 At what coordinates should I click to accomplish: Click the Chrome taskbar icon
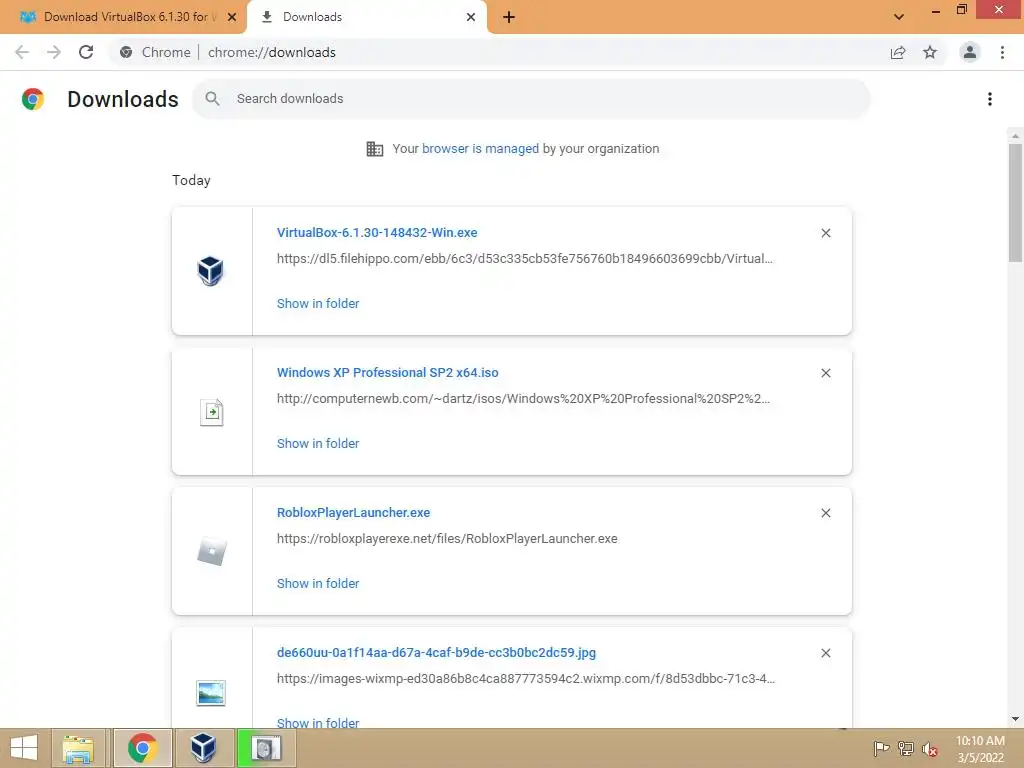142,748
